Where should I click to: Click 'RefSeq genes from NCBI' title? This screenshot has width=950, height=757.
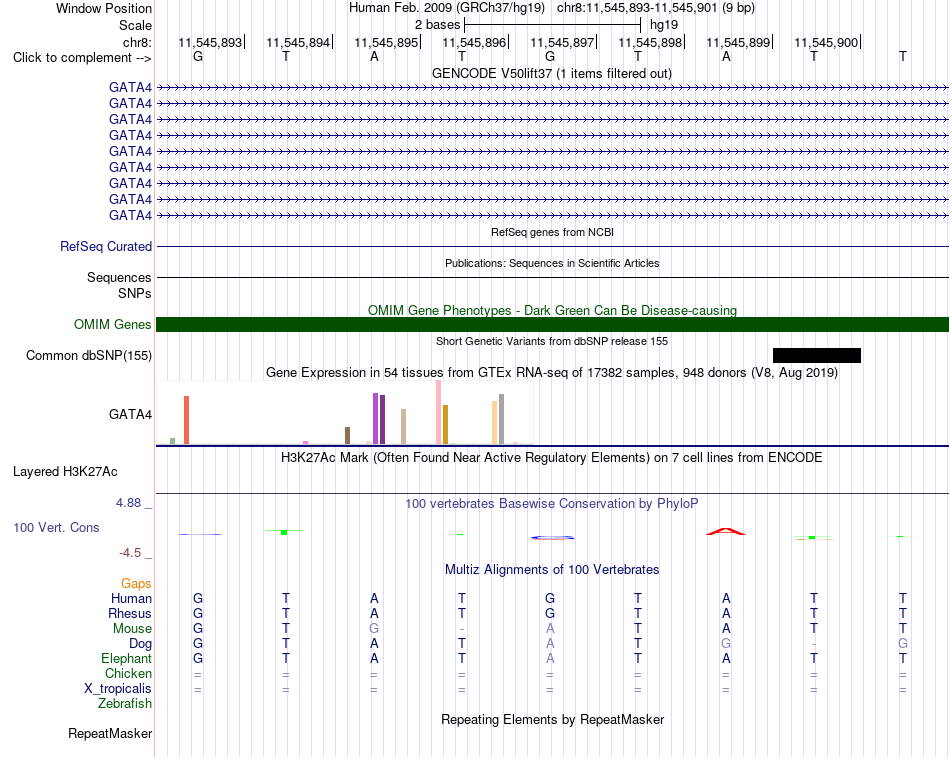pos(552,232)
